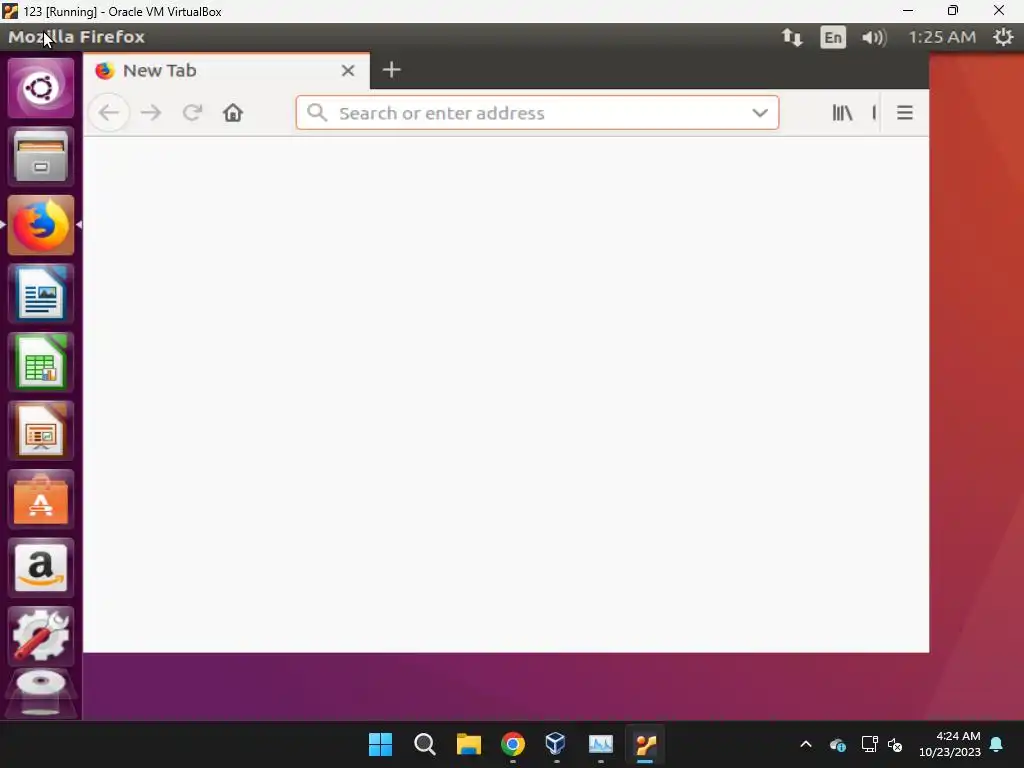Click the 1:25 AM clock indicator

pyautogui.click(x=942, y=37)
